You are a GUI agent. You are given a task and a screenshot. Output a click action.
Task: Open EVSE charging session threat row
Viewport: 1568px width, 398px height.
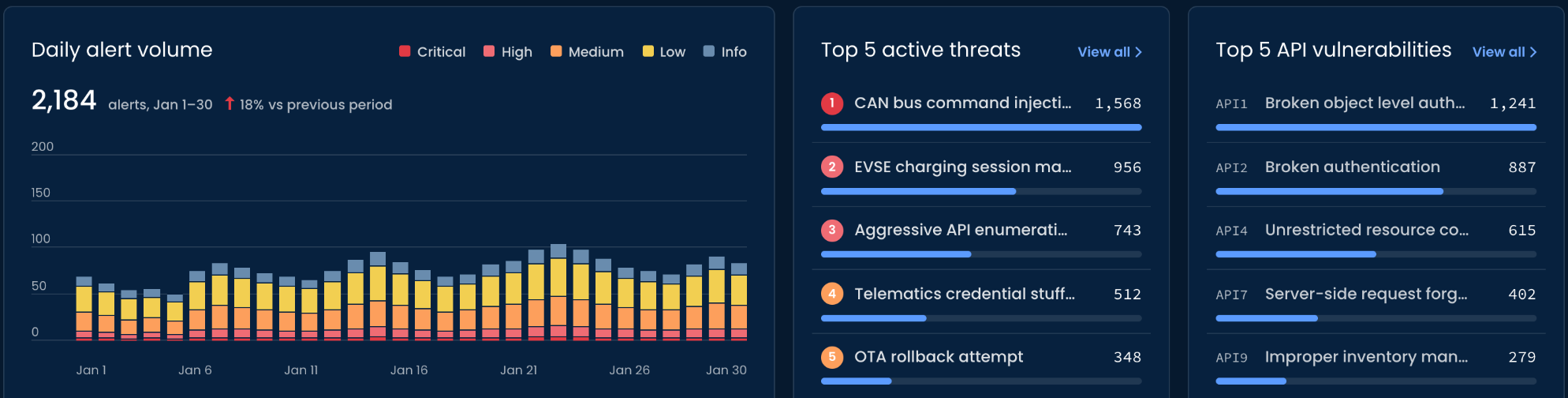(981, 175)
